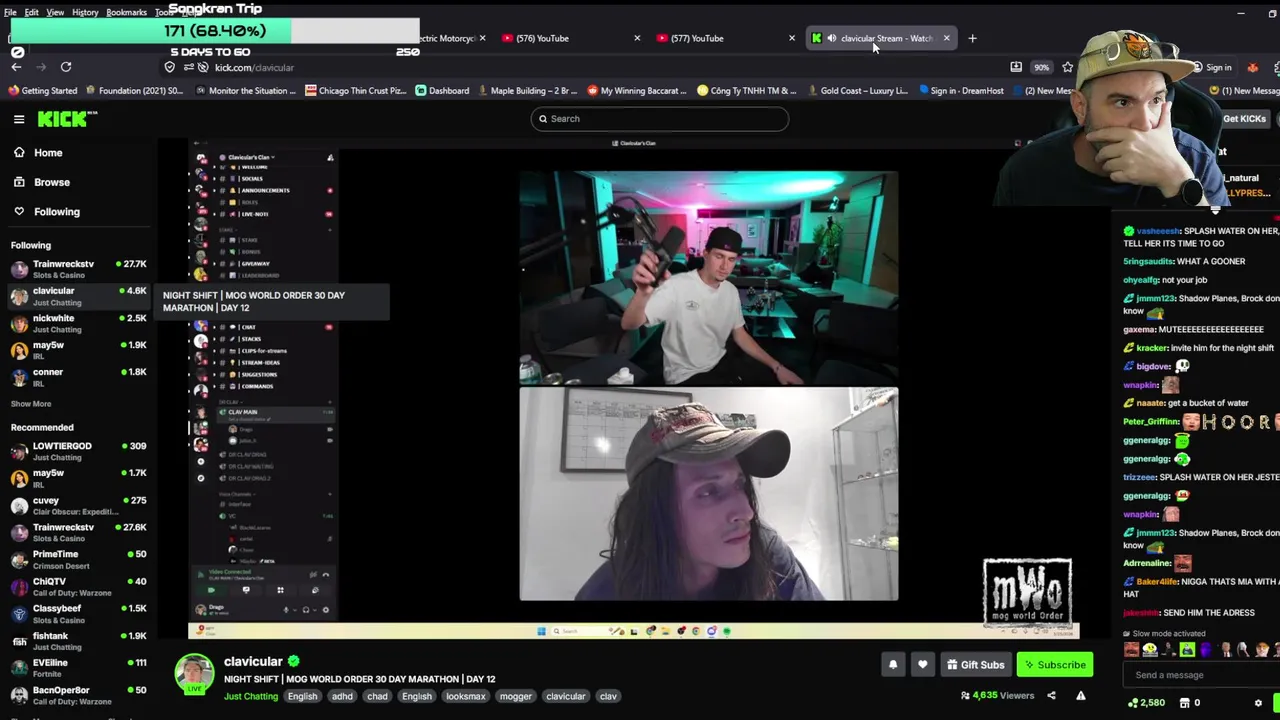The image size is (1280, 720).
Task: Click the share stream icon
Action: click(1051, 696)
